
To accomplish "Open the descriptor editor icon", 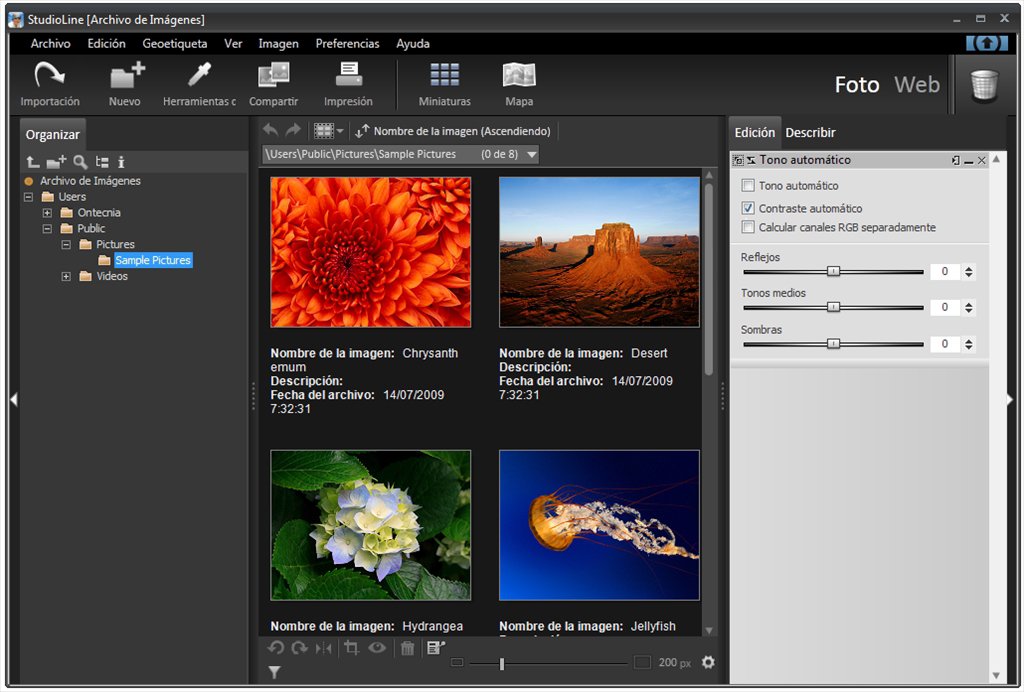I will pyautogui.click(x=436, y=648).
